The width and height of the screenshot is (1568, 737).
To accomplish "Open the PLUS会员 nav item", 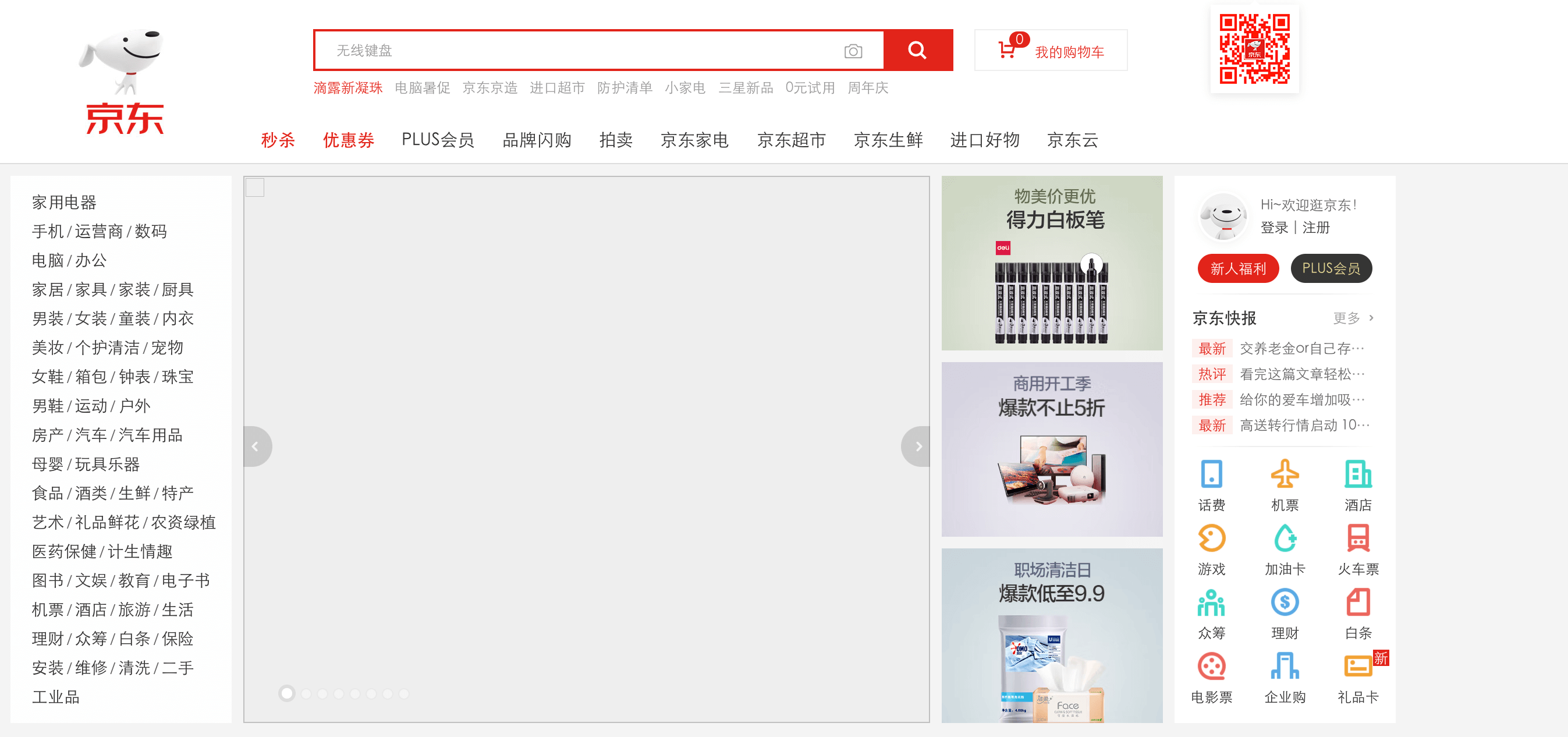I will 438,140.
